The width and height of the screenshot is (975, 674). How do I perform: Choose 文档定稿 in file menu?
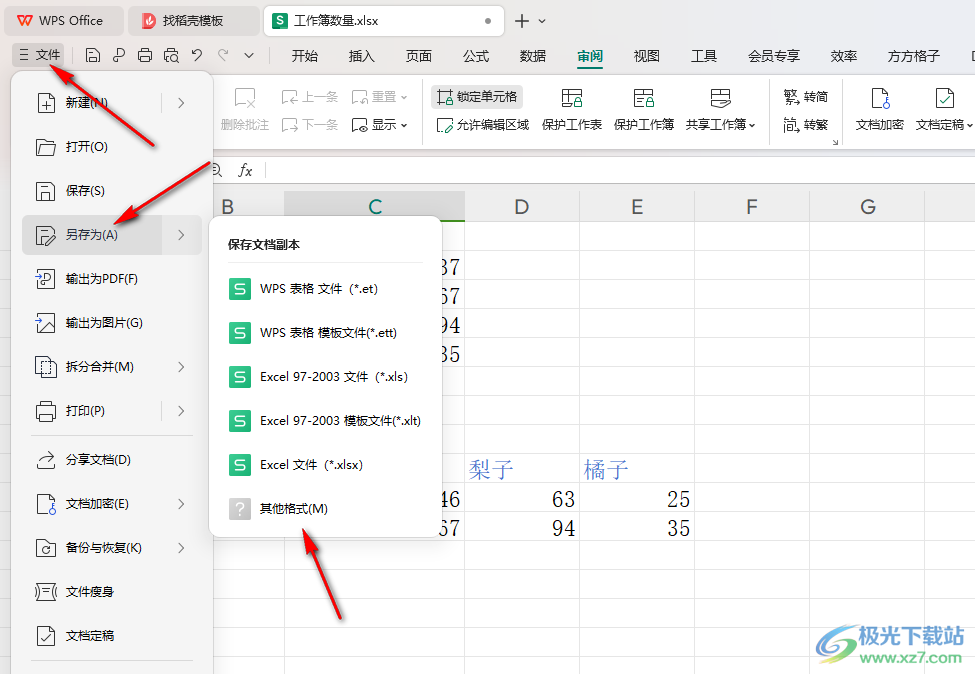[x=112, y=635]
